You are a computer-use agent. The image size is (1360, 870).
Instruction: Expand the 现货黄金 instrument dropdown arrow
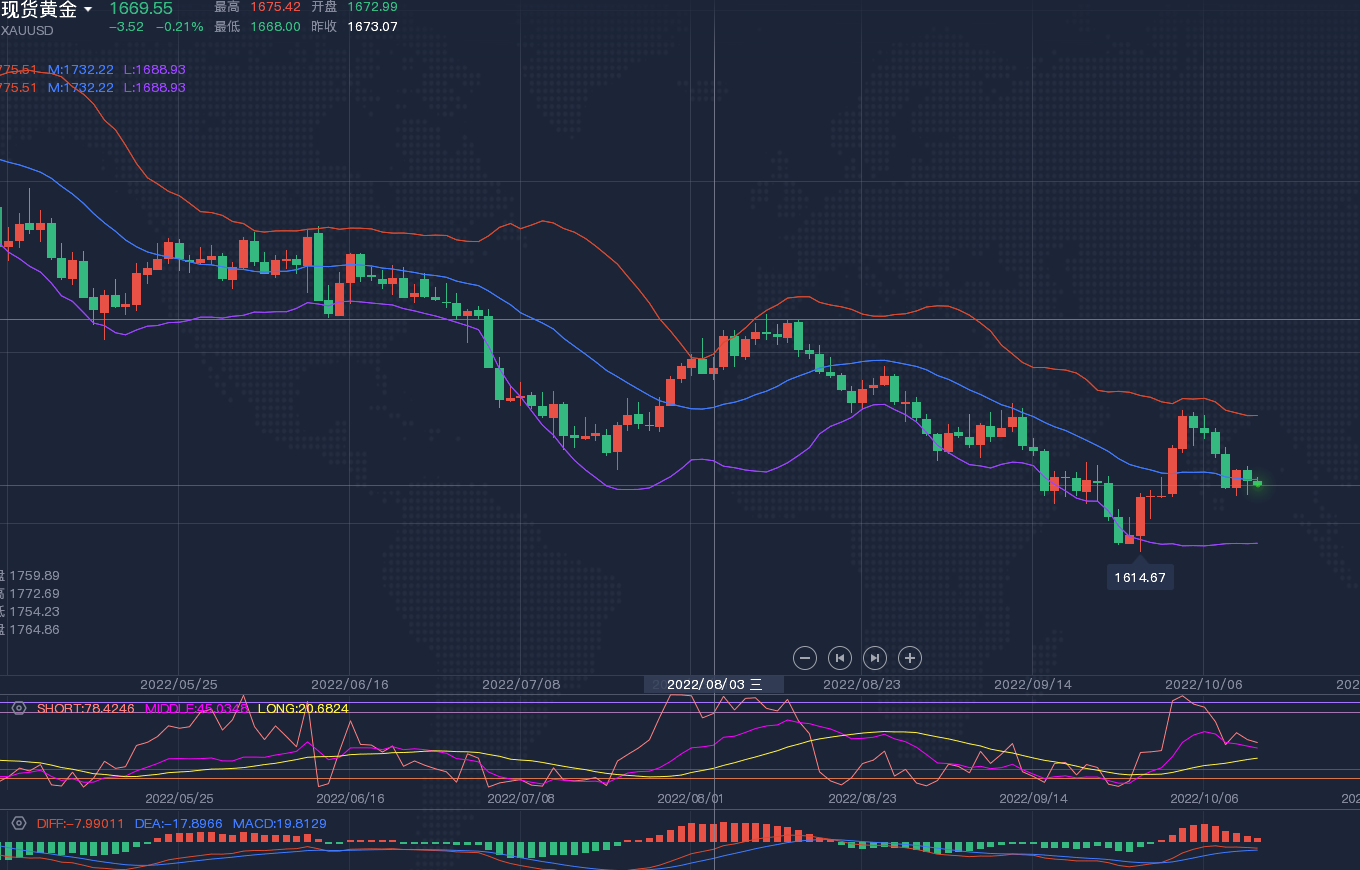(x=88, y=10)
